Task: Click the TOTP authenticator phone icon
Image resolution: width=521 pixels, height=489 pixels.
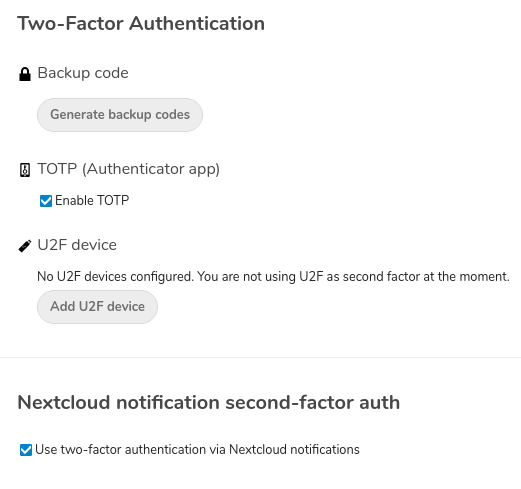Action: 25,170
